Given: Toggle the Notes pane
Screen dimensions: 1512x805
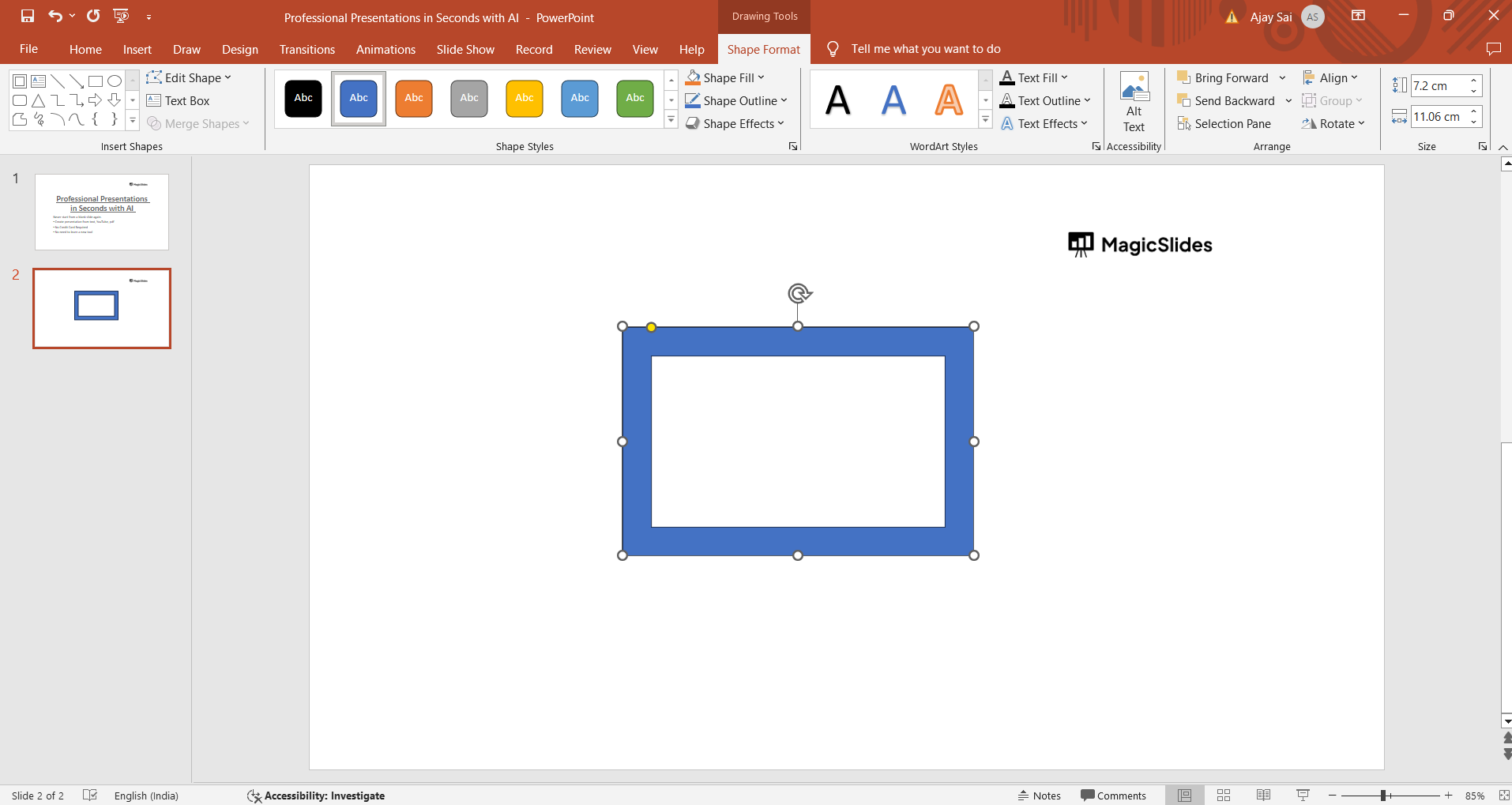Looking at the screenshot, I should pyautogui.click(x=1039, y=796).
